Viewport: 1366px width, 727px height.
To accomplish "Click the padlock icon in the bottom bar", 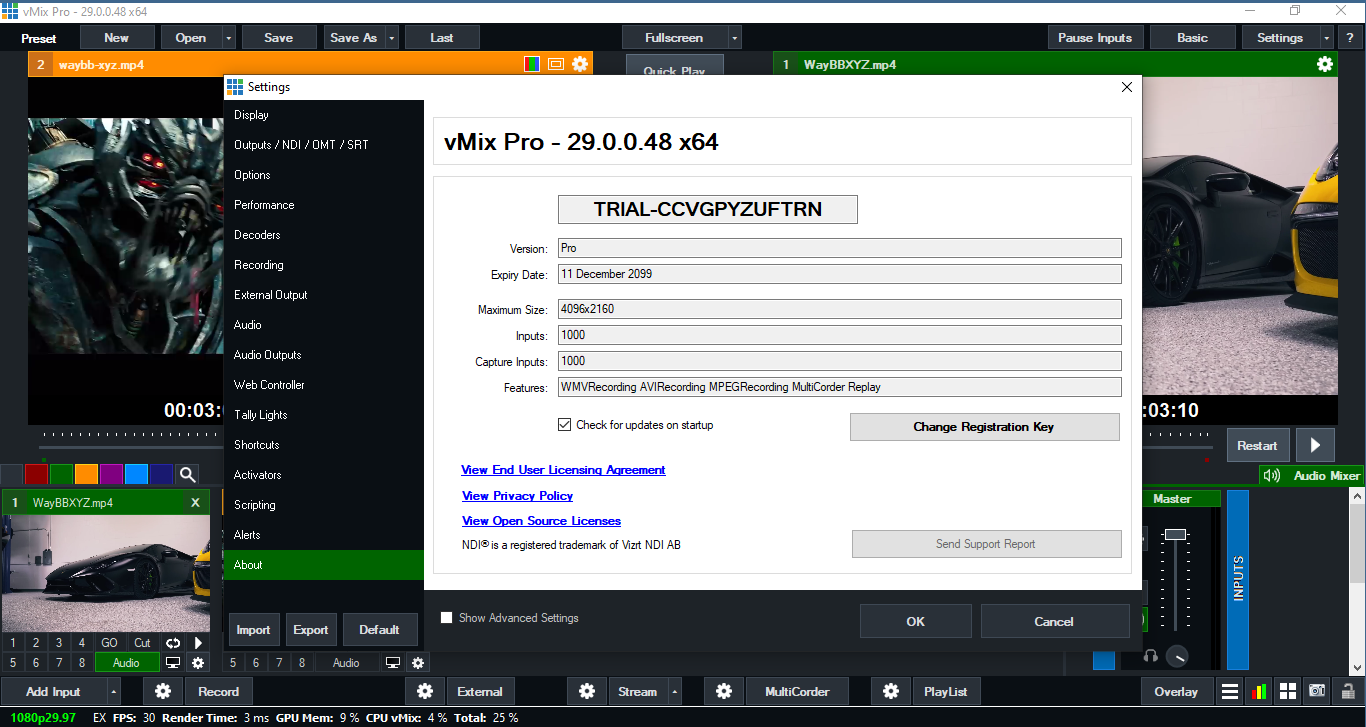I will (x=1346, y=691).
